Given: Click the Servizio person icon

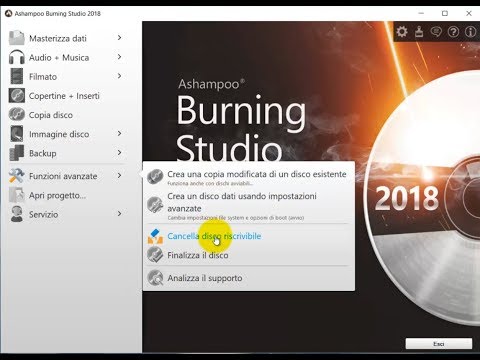Looking at the screenshot, I should 16,214.
